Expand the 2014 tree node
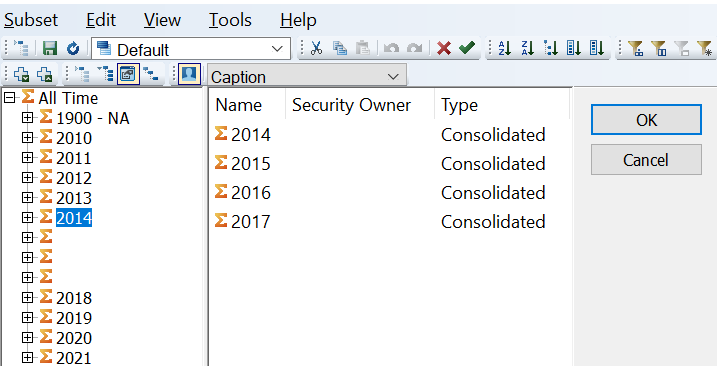Screen dimensions: 717x366 pyautogui.click(x=27, y=217)
